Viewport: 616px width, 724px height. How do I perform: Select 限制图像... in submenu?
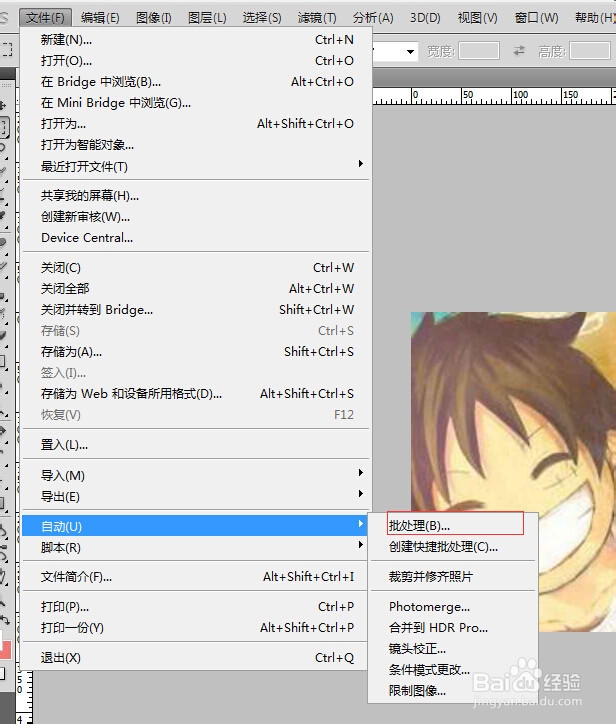(x=453, y=691)
